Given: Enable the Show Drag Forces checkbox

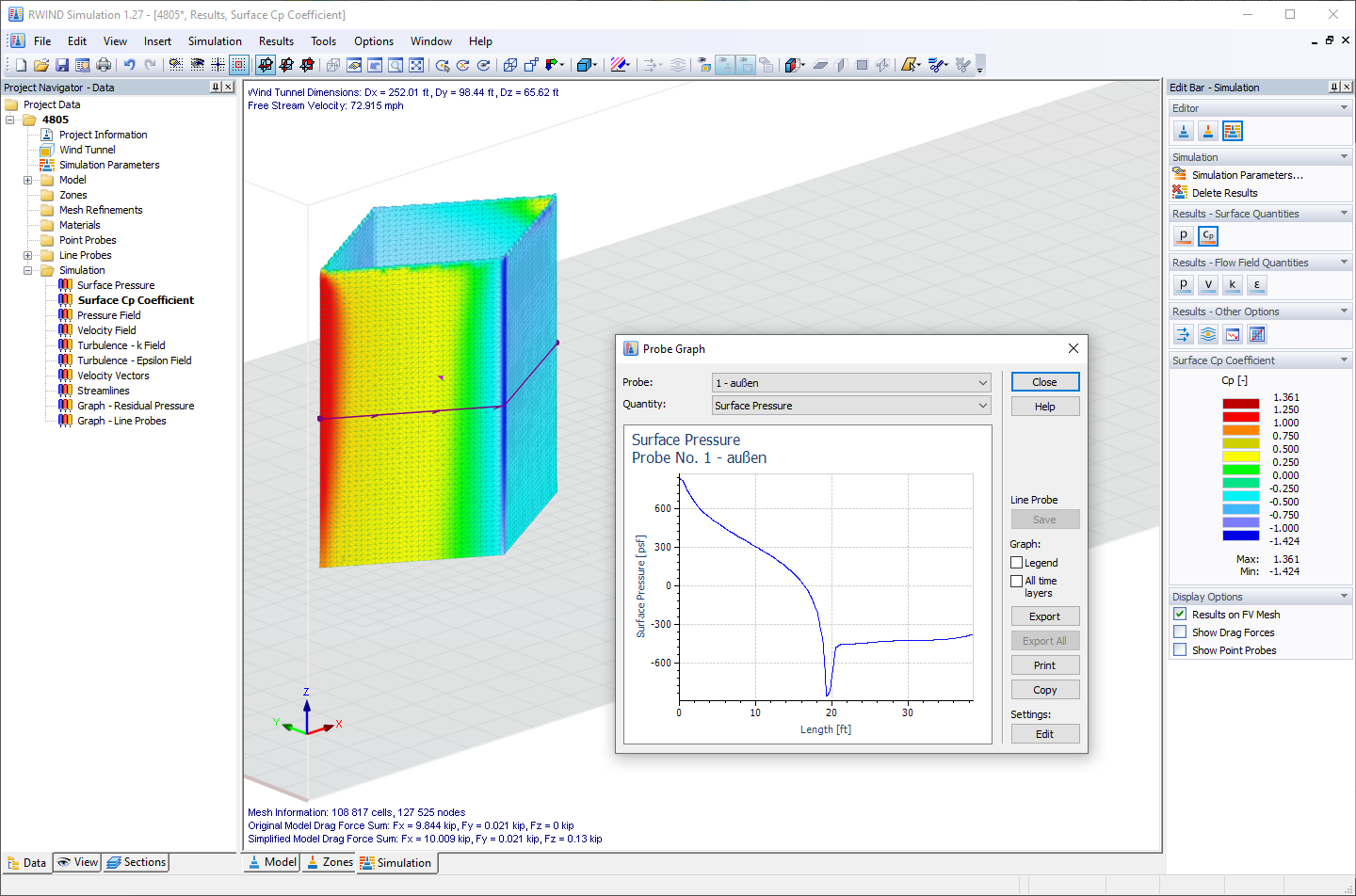Looking at the screenshot, I should (1180, 632).
